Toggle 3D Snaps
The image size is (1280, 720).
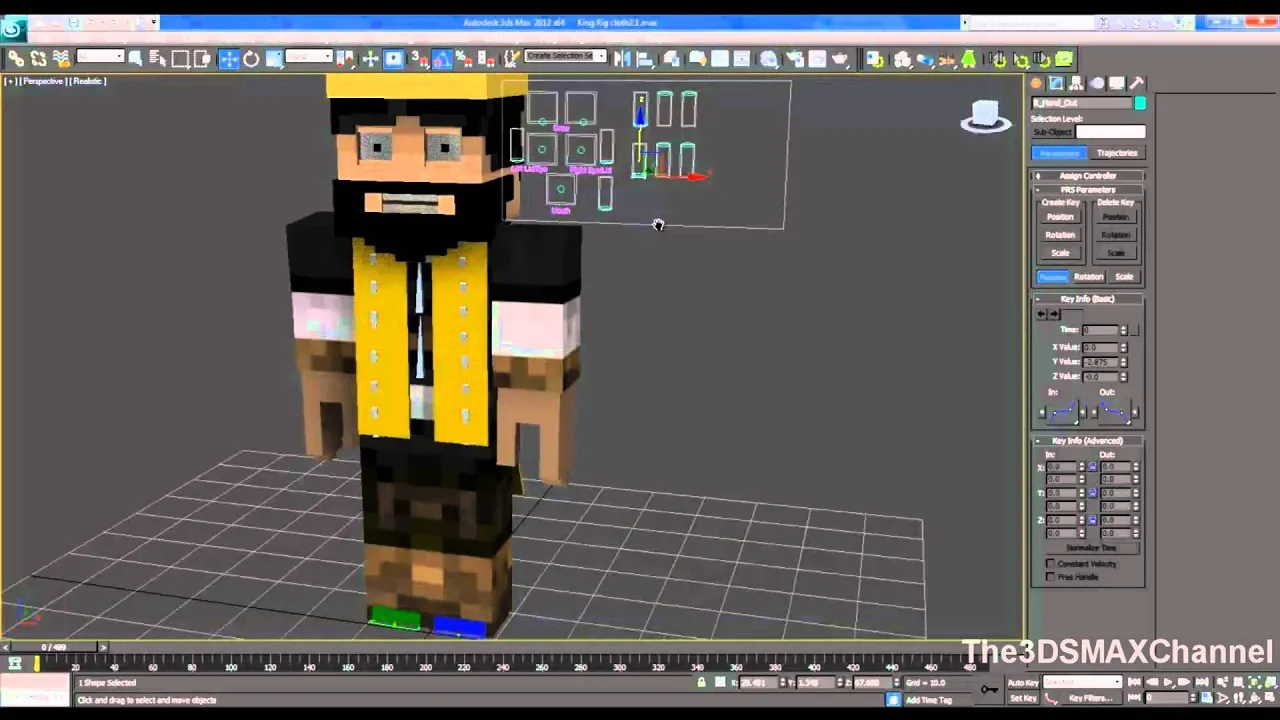418,59
